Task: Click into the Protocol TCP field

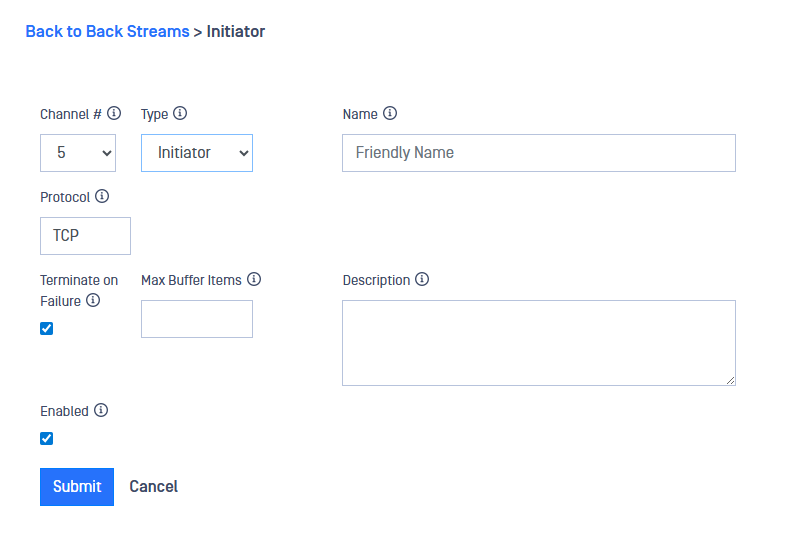Action: (85, 236)
